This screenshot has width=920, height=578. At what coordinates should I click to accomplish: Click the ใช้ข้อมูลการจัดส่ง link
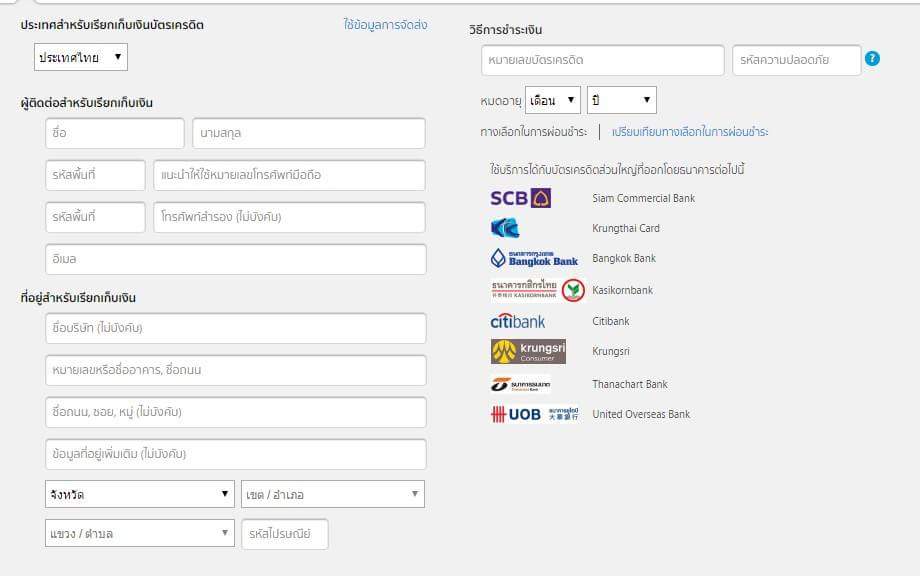click(385, 25)
